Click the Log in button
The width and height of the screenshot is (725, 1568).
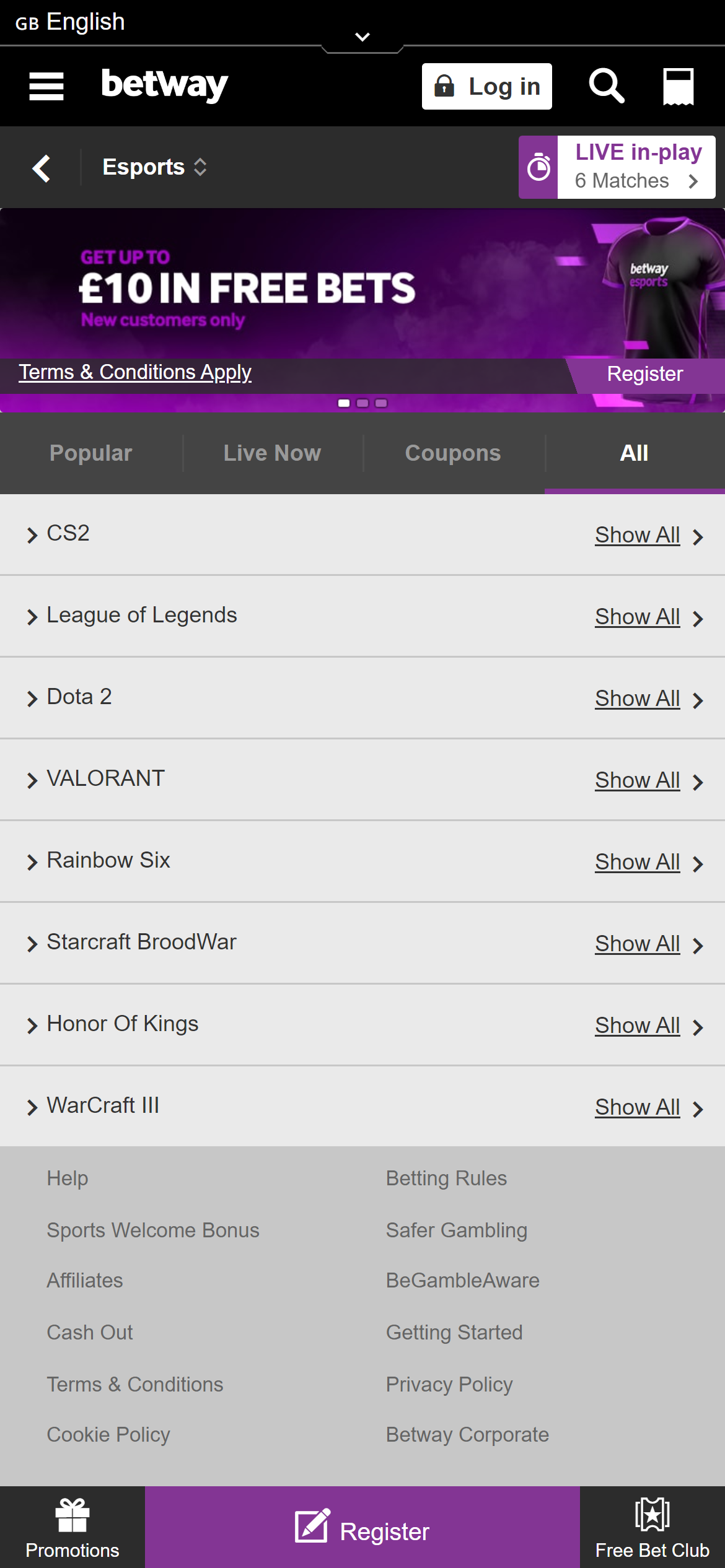pos(486,87)
